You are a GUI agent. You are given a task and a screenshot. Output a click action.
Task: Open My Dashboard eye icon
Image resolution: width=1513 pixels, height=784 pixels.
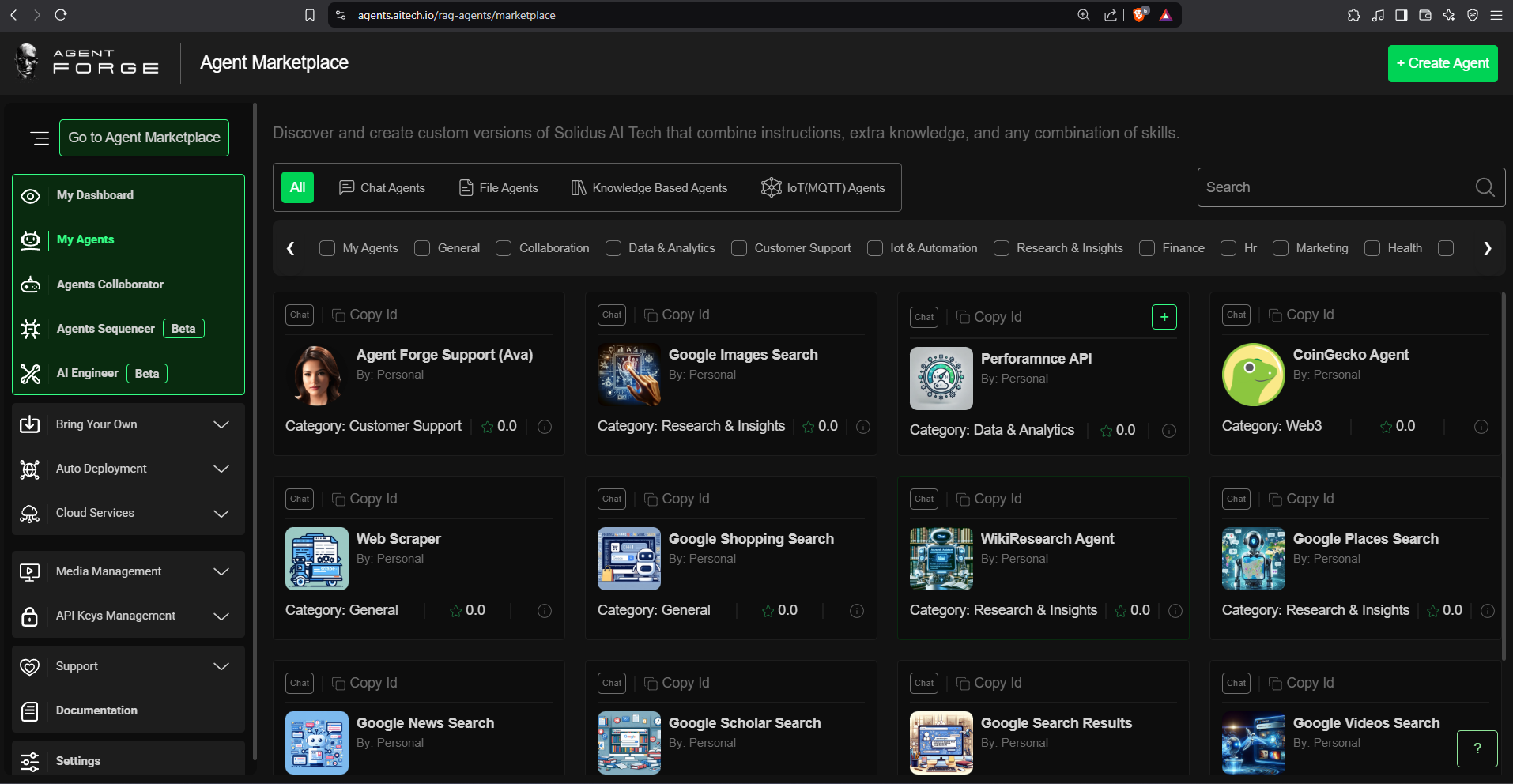[30, 196]
